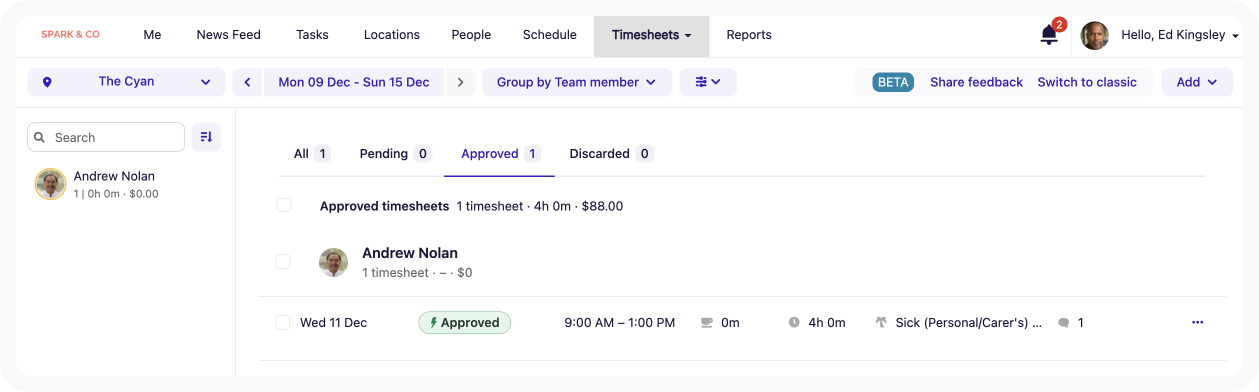Open the Mon 09 Dec - Sun 15 Dec date picker
The image size is (1259, 392).
(354, 82)
